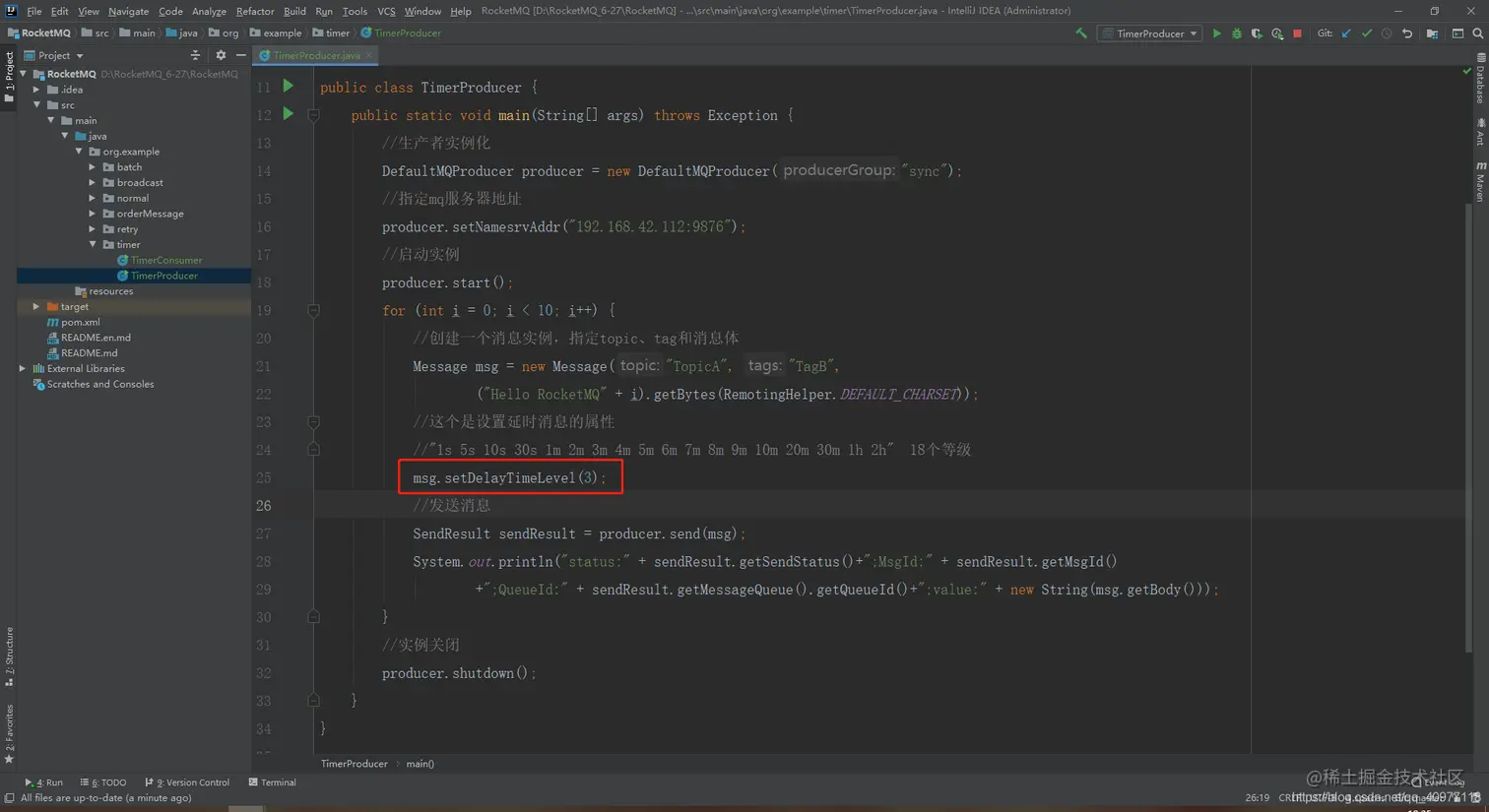Screen dimensions: 1489x812
Task: Open the Analyze menu
Action: click(209, 11)
